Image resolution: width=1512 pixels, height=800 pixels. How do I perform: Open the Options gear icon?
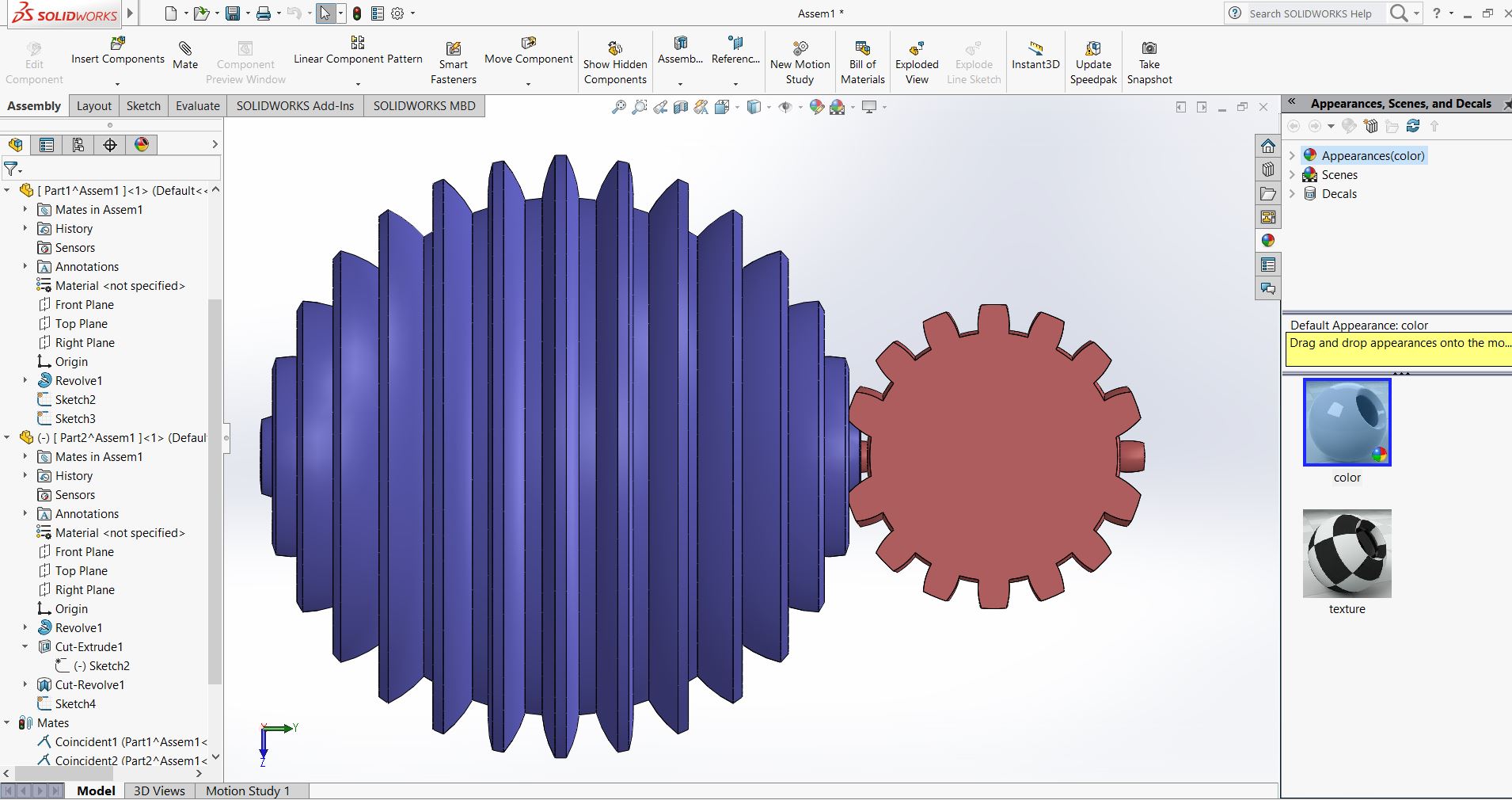click(398, 13)
